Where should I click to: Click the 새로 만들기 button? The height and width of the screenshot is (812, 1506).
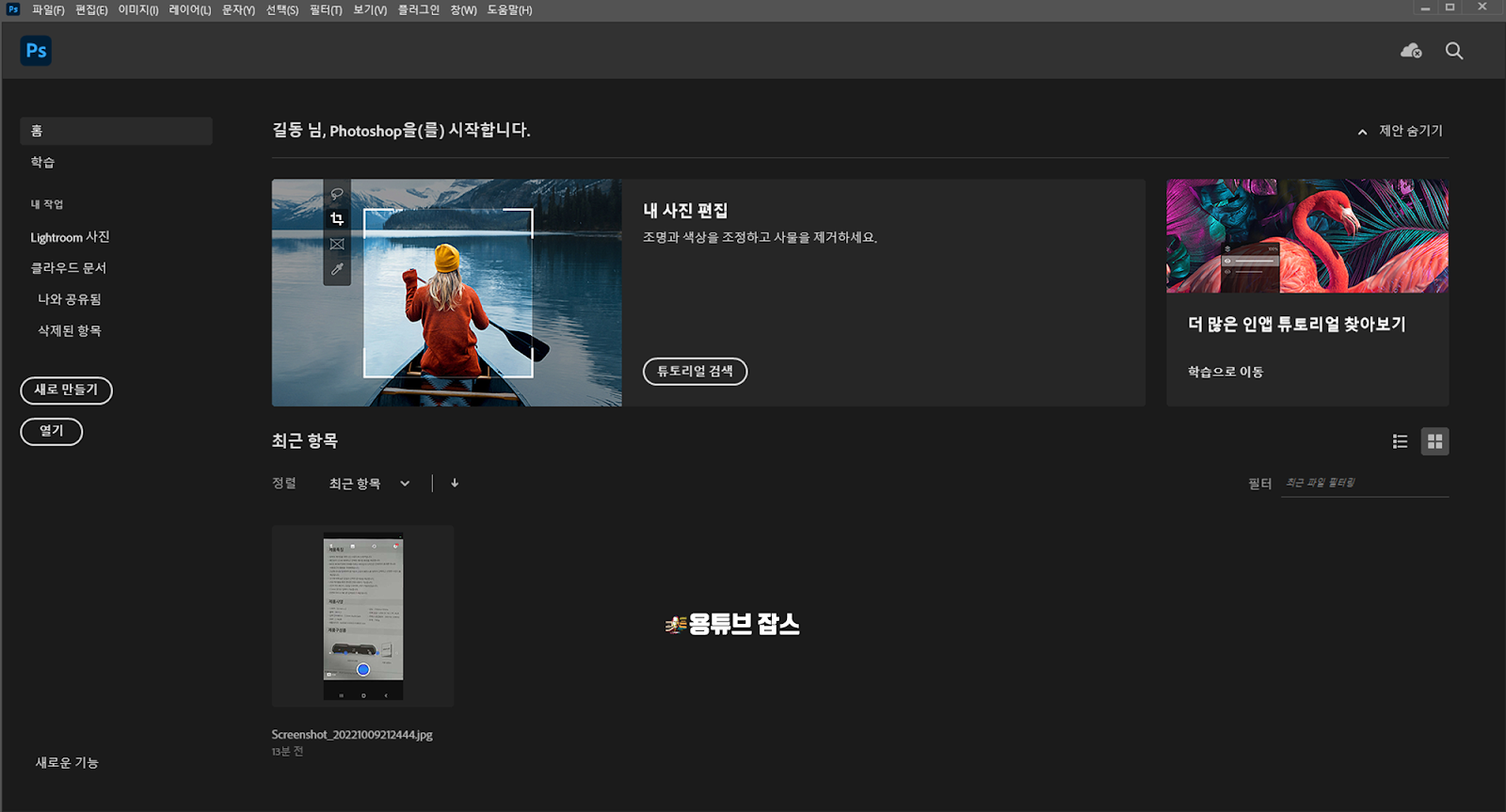pyautogui.click(x=66, y=390)
